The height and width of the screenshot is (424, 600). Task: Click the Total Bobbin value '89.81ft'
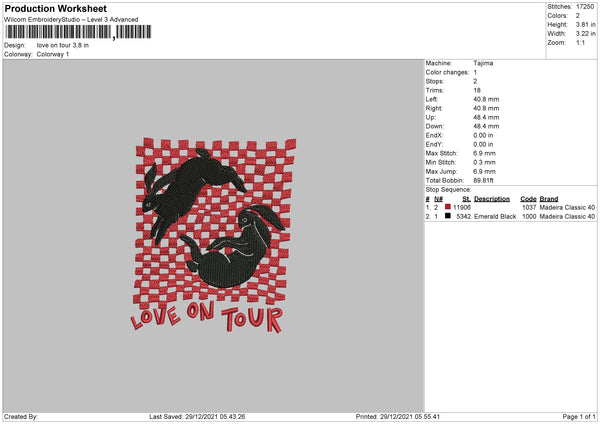click(x=483, y=181)
